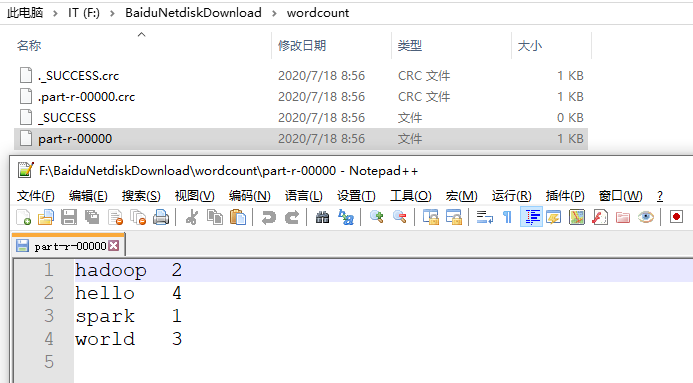Click wordcount in the breadcrumb path
Image resolution: width=693 pixels, height=383 pixels.
coord(318,13)
